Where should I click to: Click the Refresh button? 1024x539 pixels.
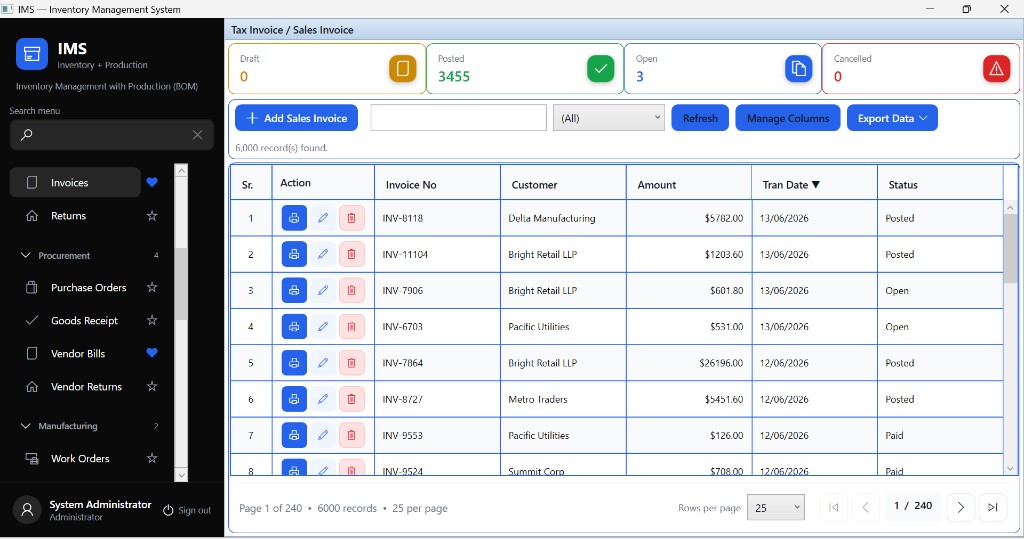tap(700, 118)
